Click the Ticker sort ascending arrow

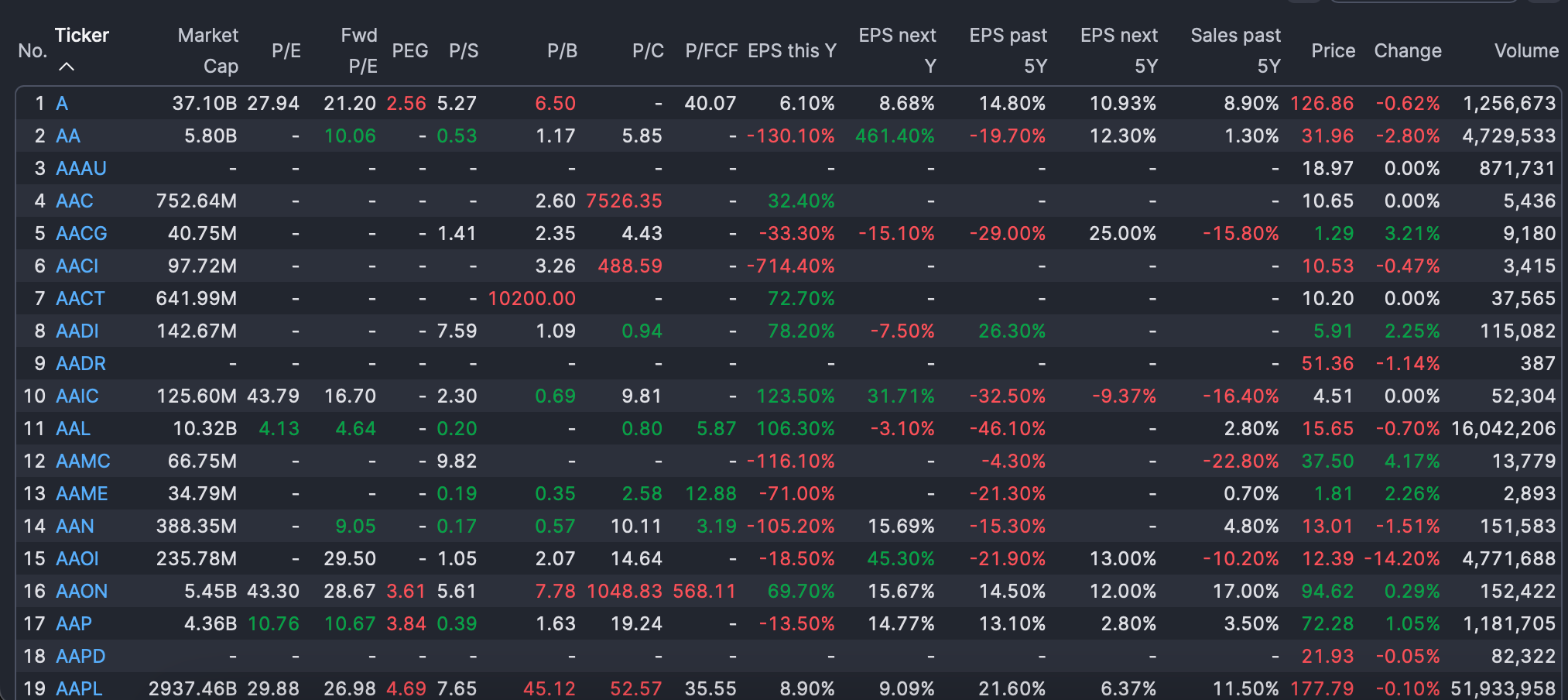pos(67,67)
